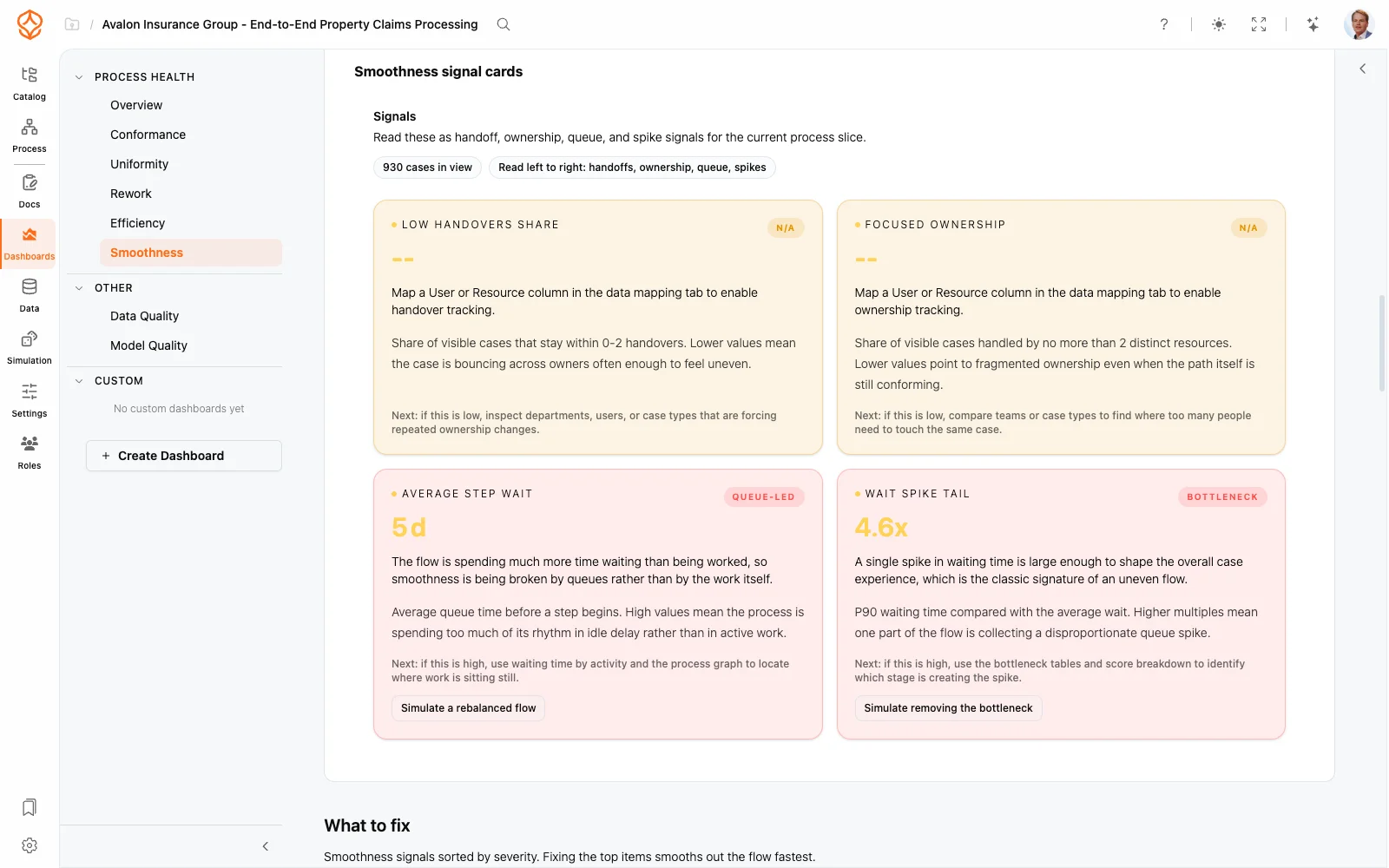Click the gear icon at sidebar bottom
Image resolution: width=1389 pixels, height=868 pixels.
tap(30, 845)
